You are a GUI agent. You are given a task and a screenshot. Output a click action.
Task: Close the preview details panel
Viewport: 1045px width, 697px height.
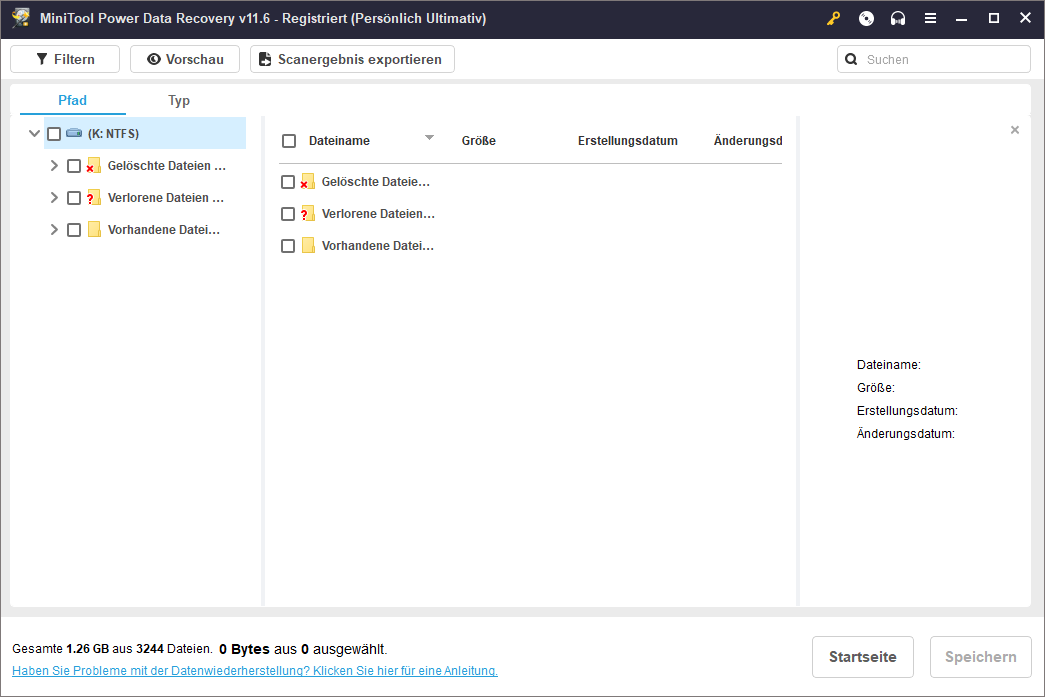[x=1015, y=130]
